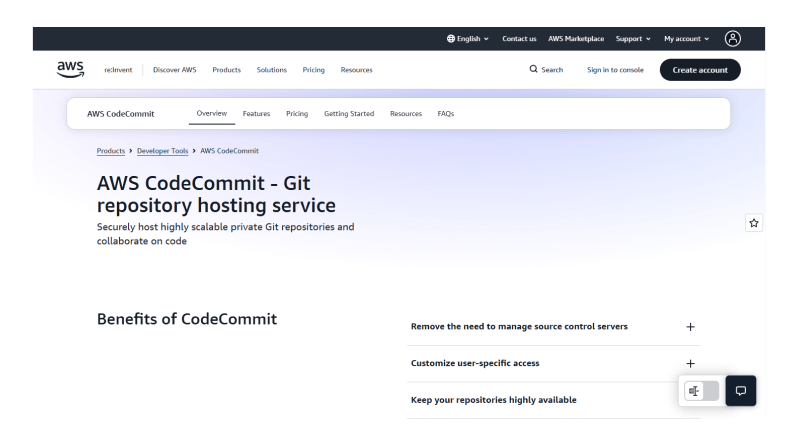Open Pricing in main navigation
The image size is (800, 445).
313,70
